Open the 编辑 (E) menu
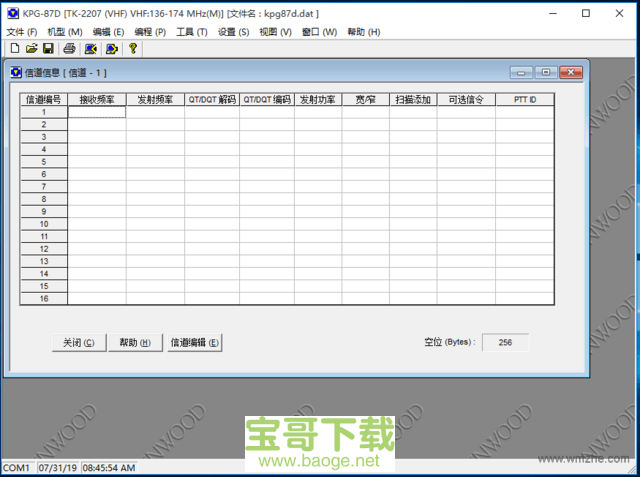Viewport: 640px width, 477px height. [x=108, y=32]
